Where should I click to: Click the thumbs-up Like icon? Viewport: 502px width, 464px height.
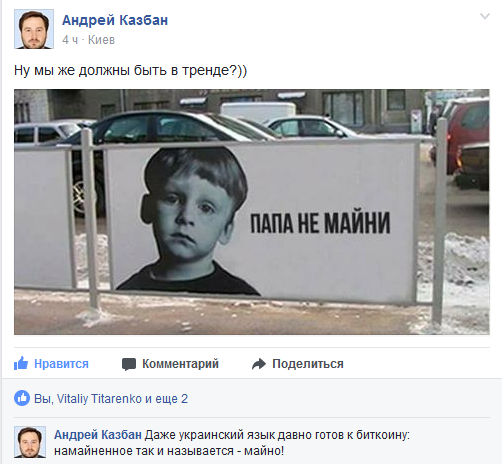coord(21,363)
